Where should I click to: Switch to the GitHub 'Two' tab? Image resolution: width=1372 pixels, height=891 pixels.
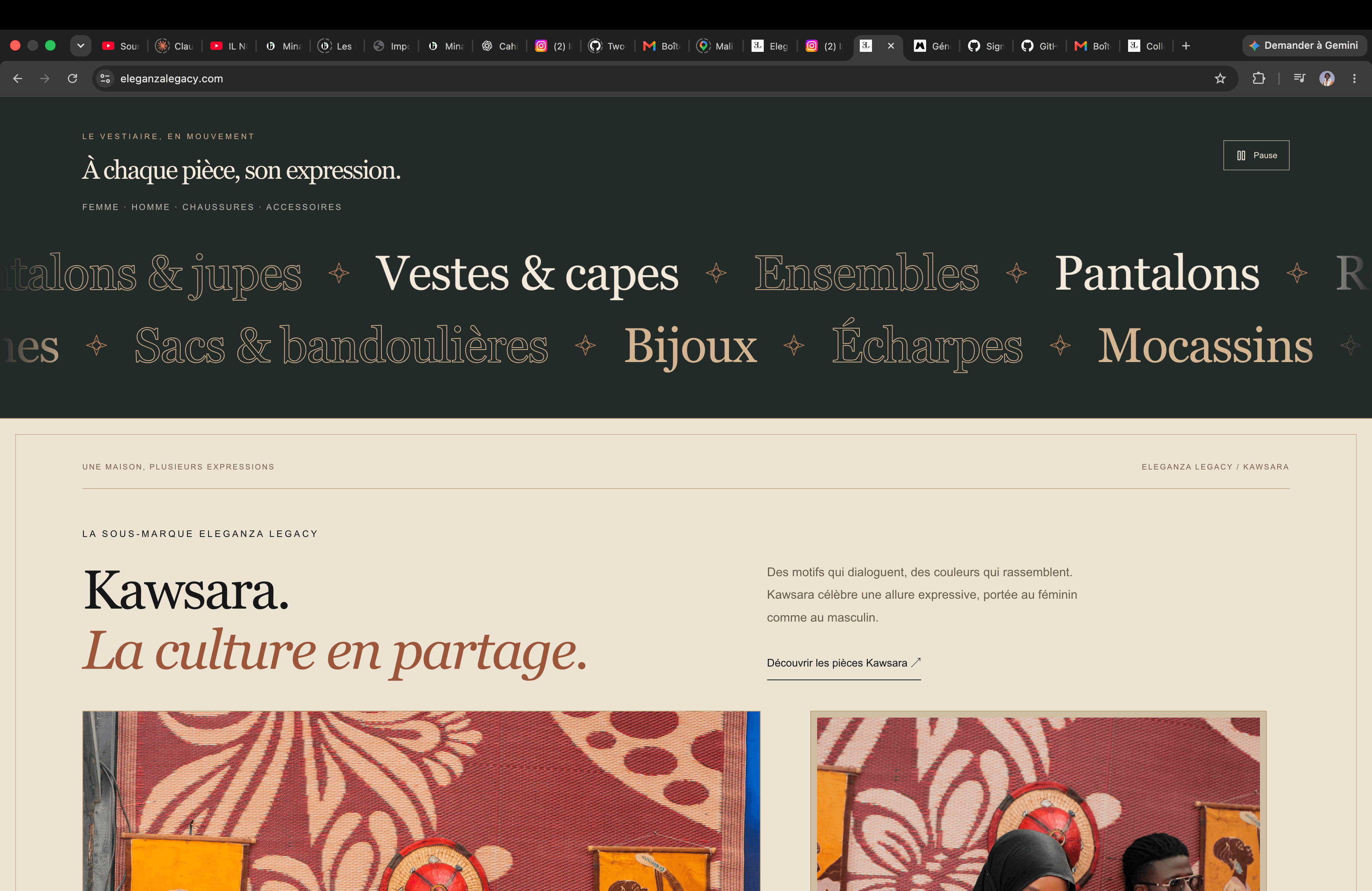(607, 45)
